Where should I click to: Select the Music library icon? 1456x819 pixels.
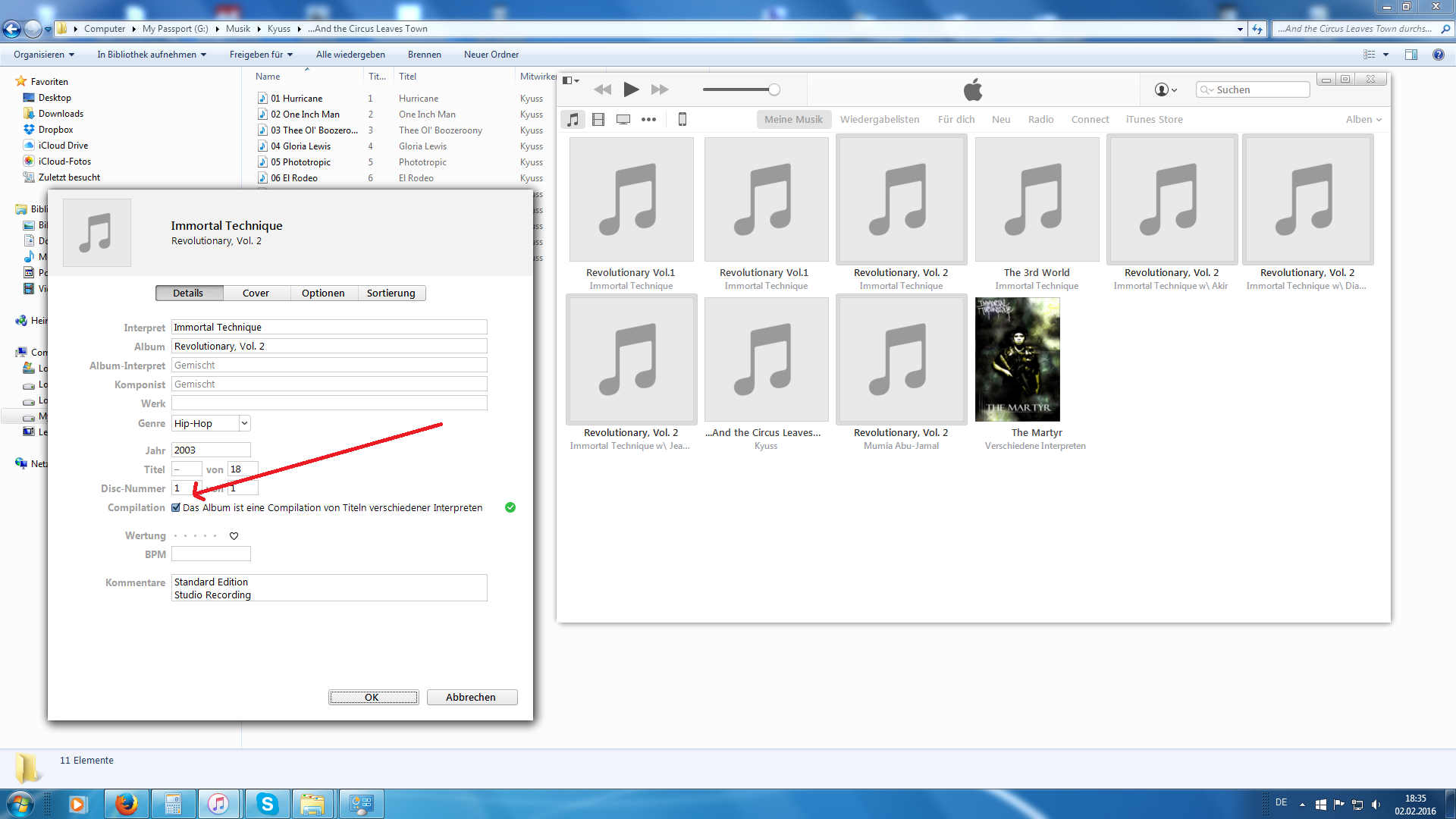(x=573, y=119)
